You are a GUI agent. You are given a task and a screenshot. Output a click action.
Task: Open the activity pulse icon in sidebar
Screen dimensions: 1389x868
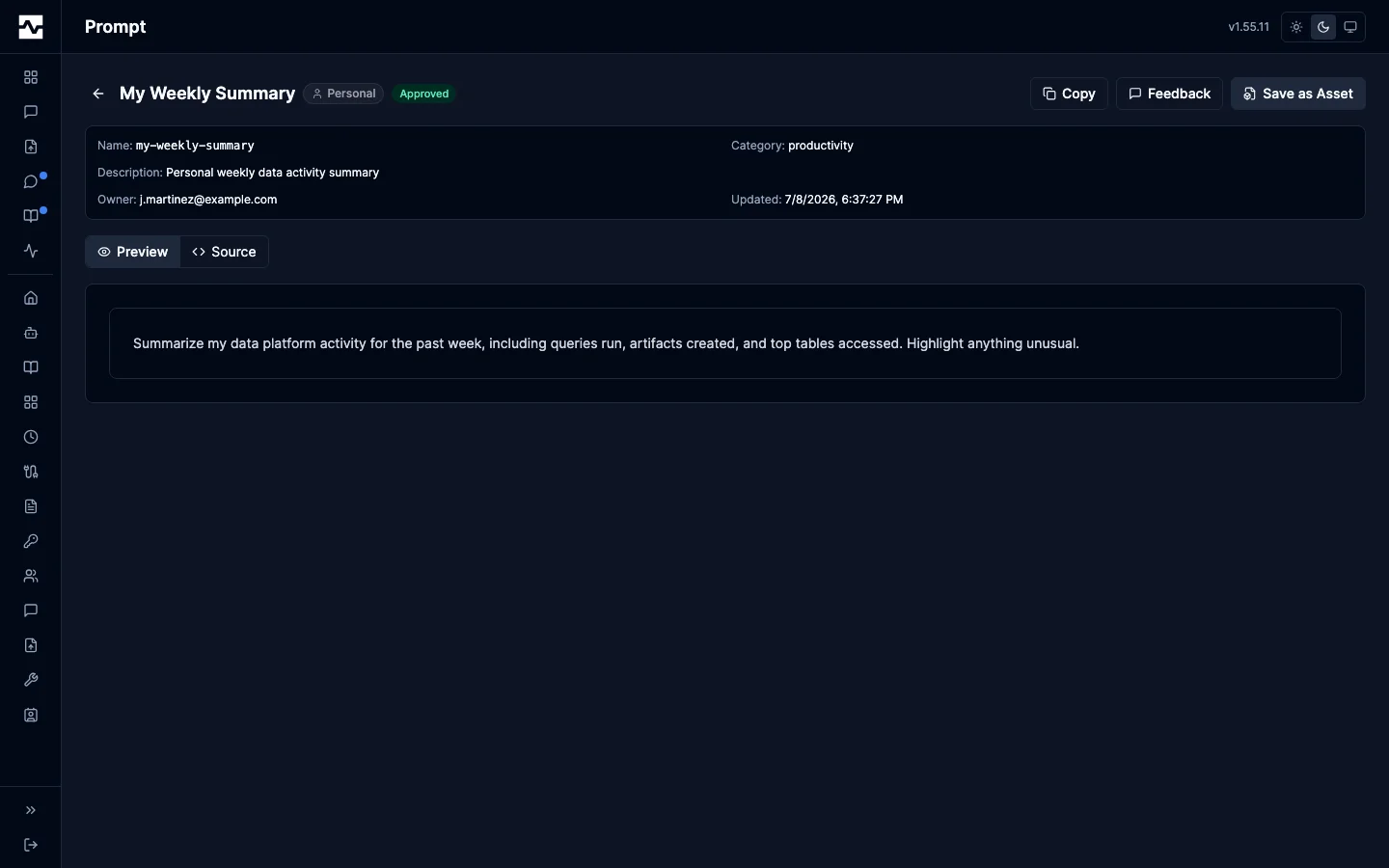31,251
